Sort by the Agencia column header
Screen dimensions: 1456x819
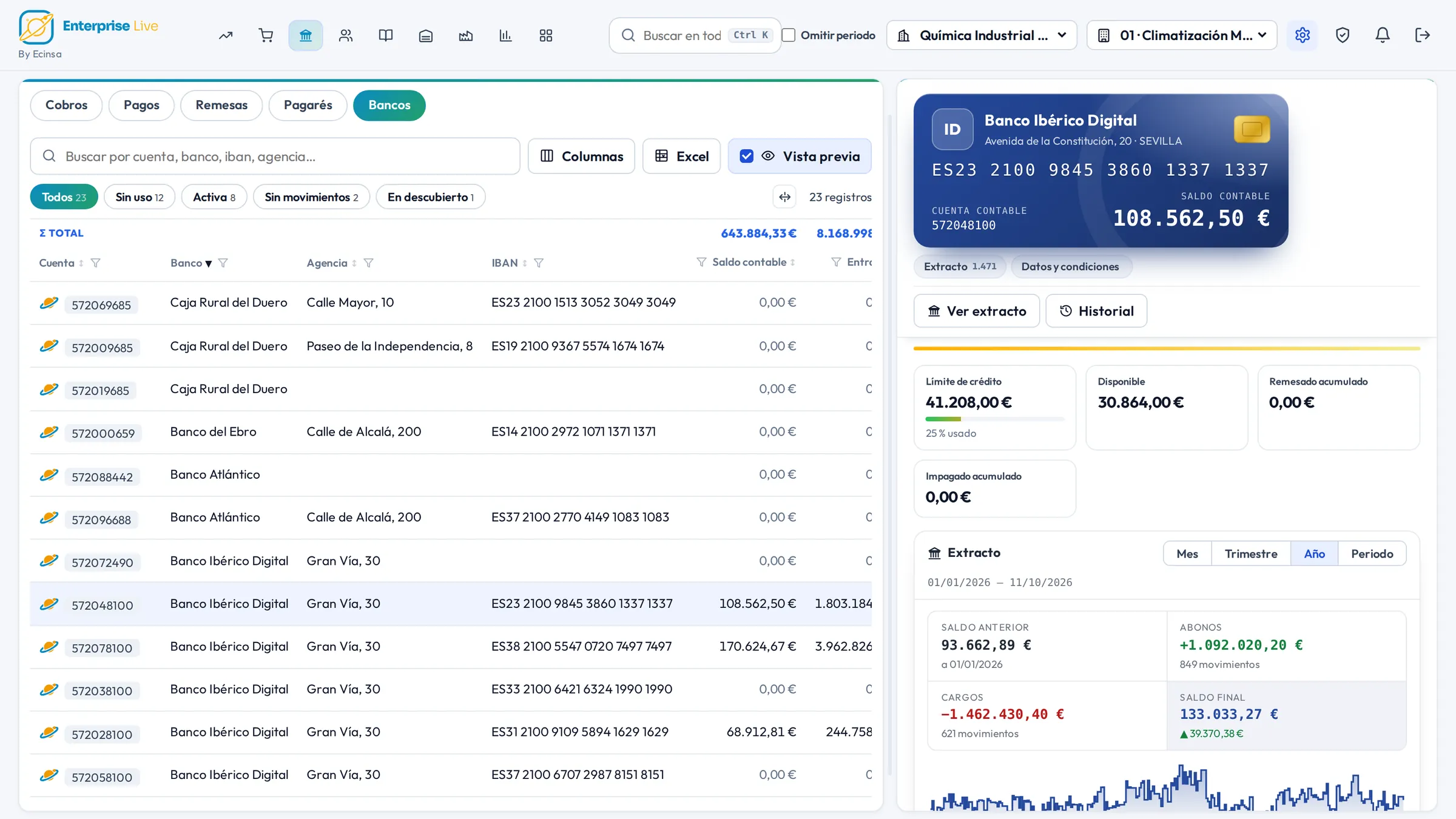point(331,263)
